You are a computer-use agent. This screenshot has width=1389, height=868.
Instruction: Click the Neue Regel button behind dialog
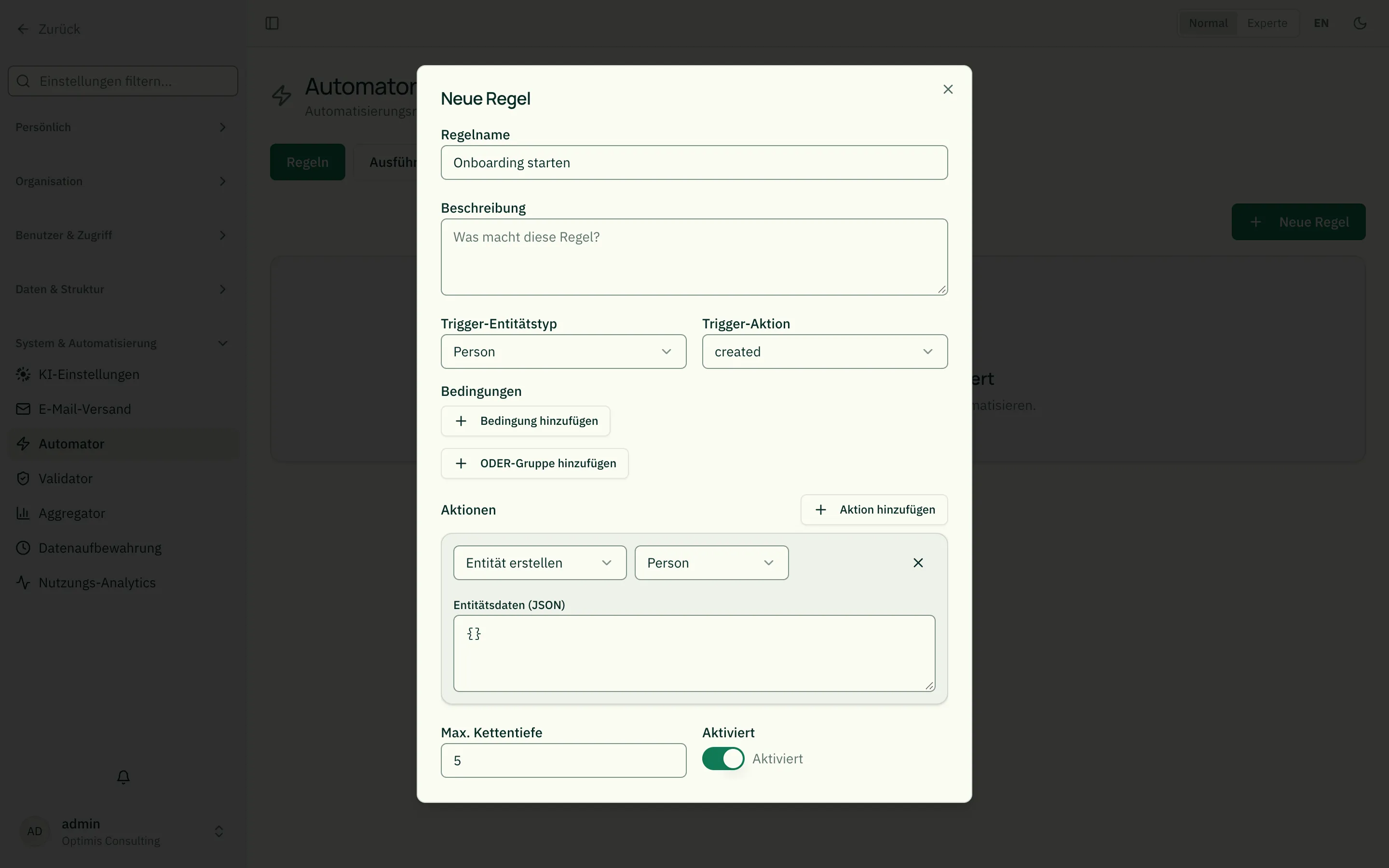click(1298, 222)
